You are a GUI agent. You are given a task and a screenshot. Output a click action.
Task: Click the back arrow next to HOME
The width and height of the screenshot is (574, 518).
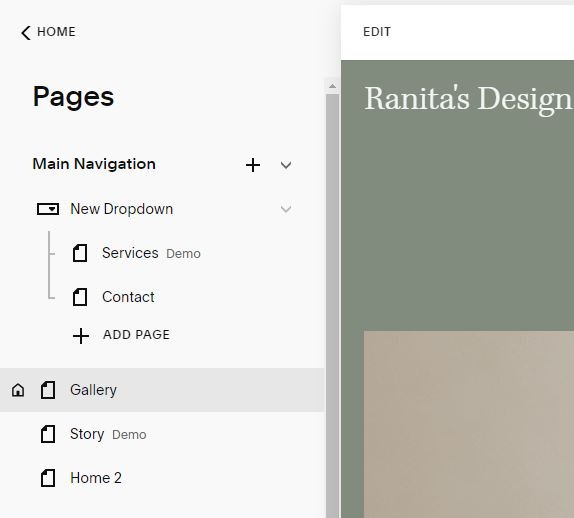click(x=26, y=33)
